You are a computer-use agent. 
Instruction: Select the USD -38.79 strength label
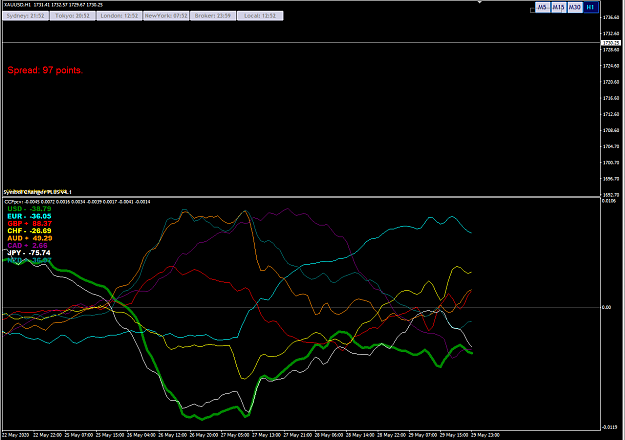(x=29, y=209)
